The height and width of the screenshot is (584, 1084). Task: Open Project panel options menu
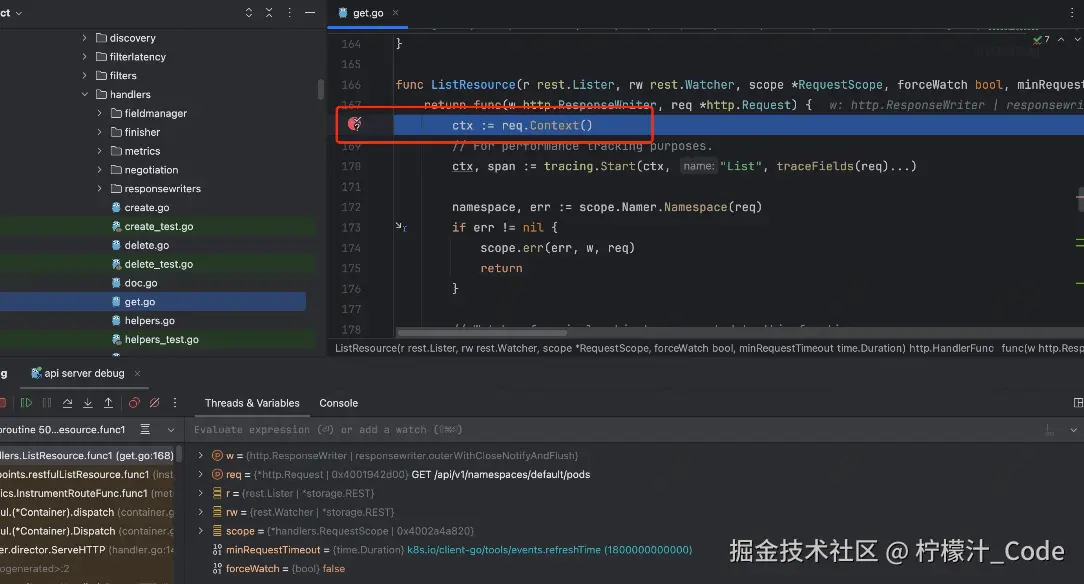pyautogui.click(x=290, y=12)
